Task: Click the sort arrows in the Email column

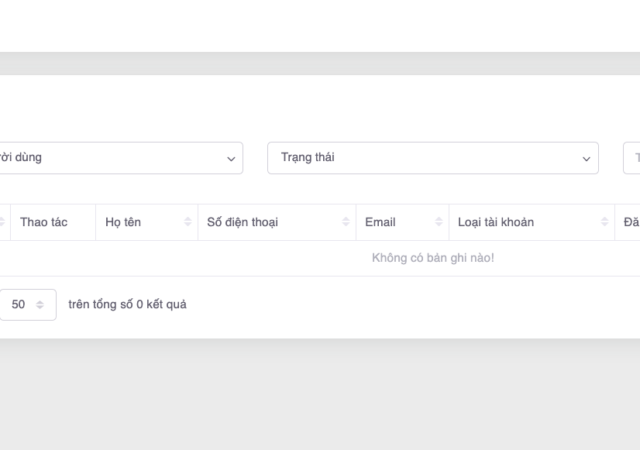Action: coord(439,222)
